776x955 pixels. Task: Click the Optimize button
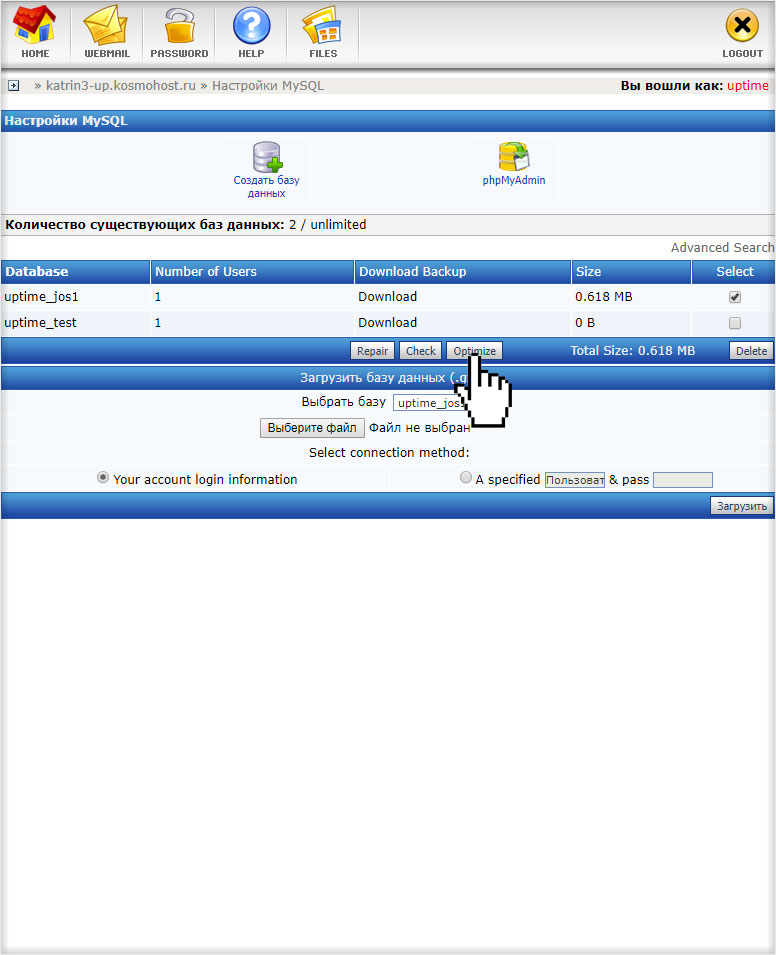click(474, 351)
